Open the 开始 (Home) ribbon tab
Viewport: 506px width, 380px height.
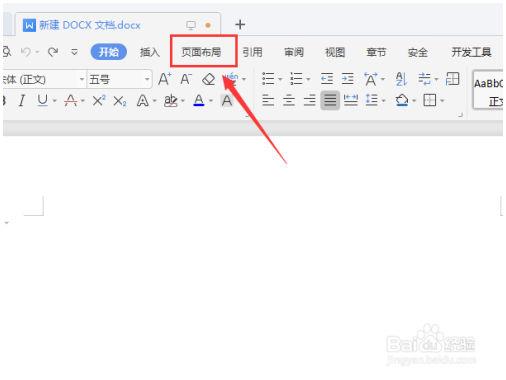109,52
